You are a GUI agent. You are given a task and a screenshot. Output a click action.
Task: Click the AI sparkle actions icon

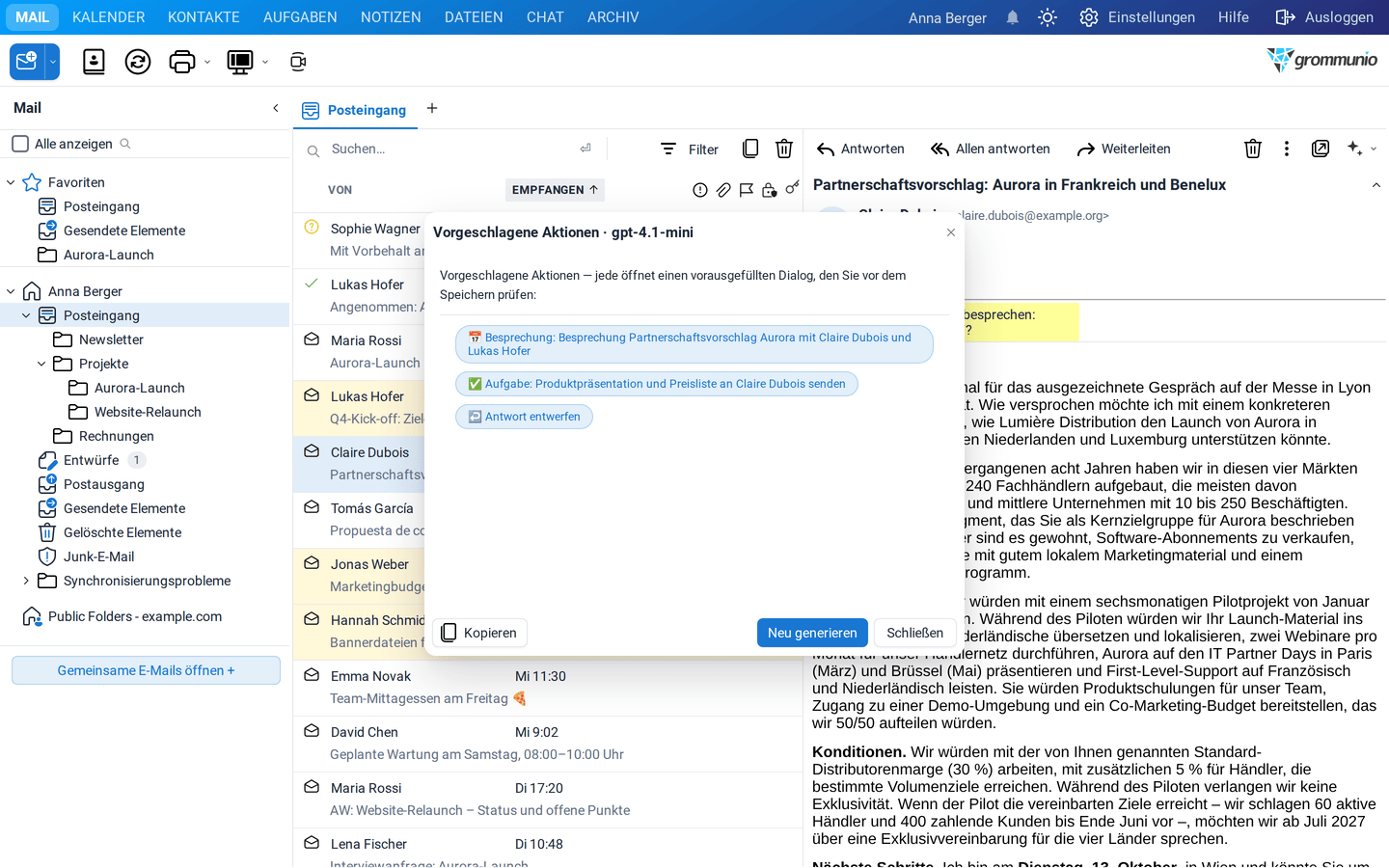tap(1355, 149)
